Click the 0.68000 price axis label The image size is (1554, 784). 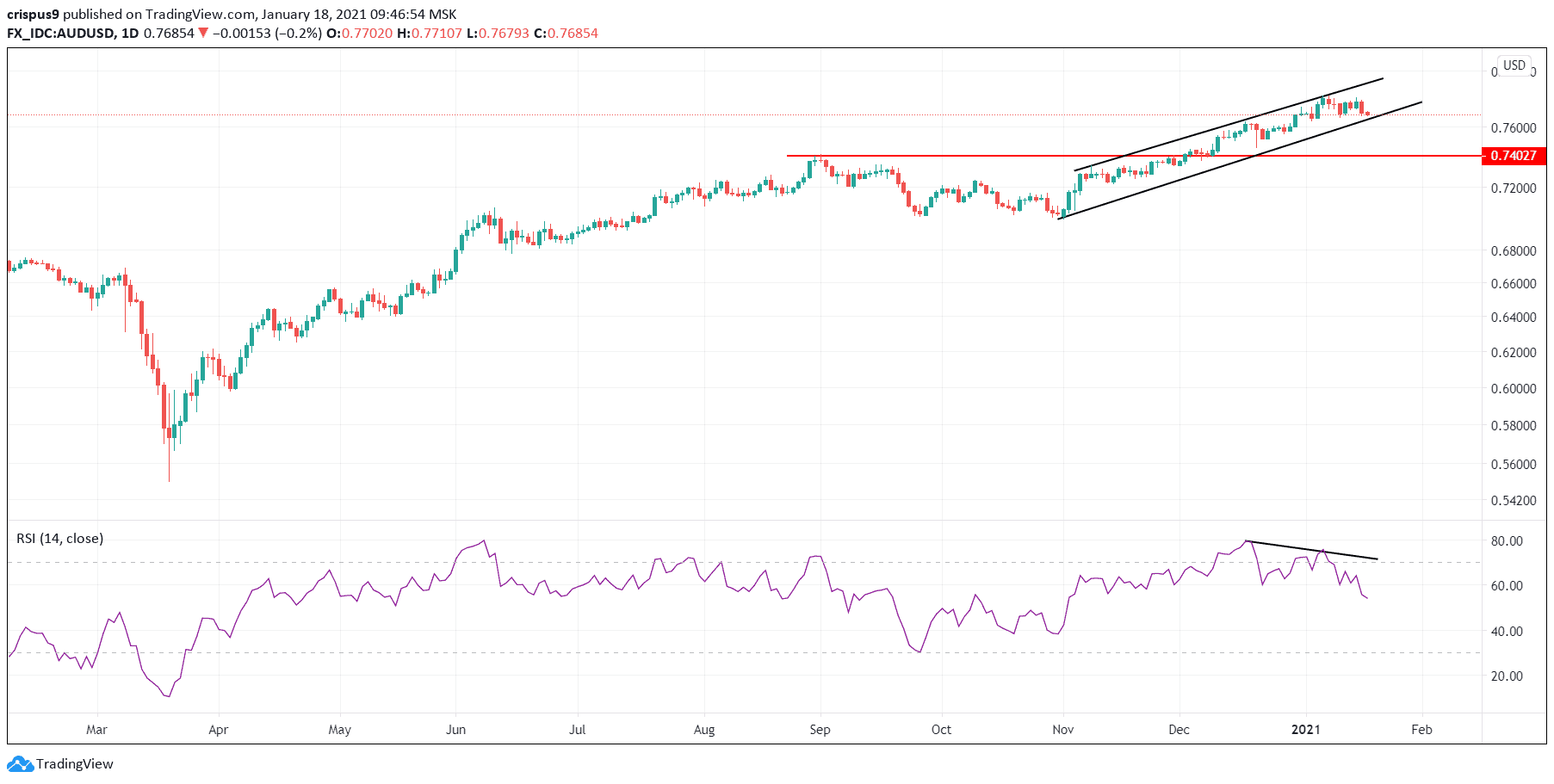point(1514,251)
